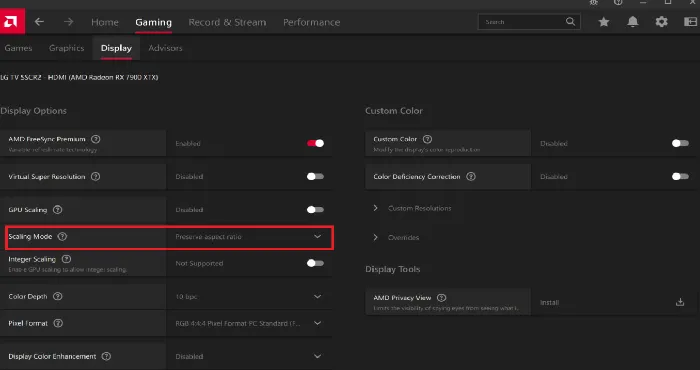Switch to the Advisors tab
This screenshot has height=370, width=700.
pos(165,48)
